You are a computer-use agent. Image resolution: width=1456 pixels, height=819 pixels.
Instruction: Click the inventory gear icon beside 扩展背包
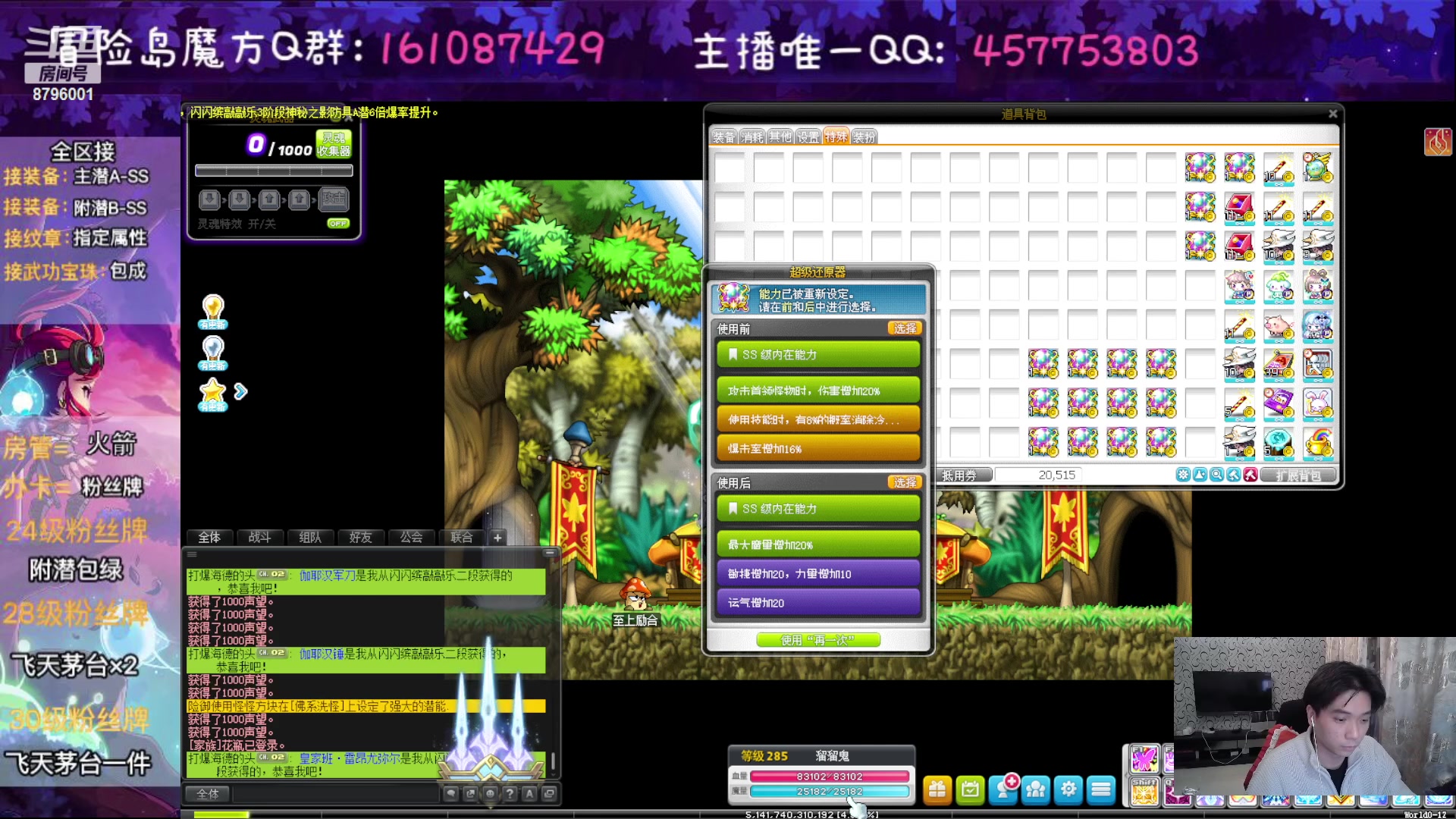click(x=1183, y=475)
